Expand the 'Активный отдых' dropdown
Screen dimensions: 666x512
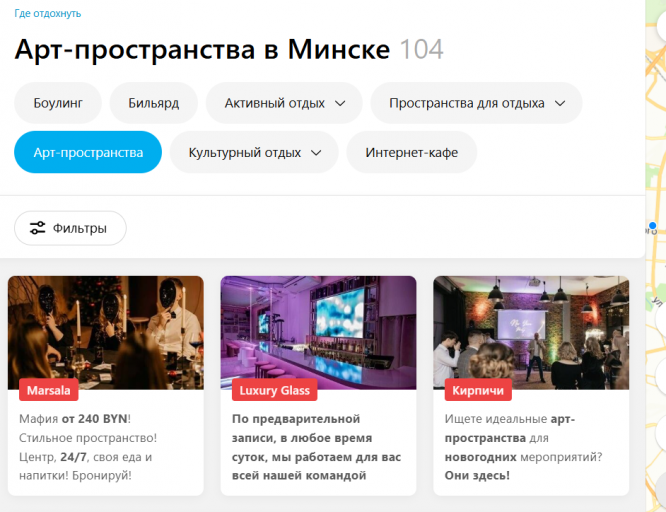(x=284, y=103)
